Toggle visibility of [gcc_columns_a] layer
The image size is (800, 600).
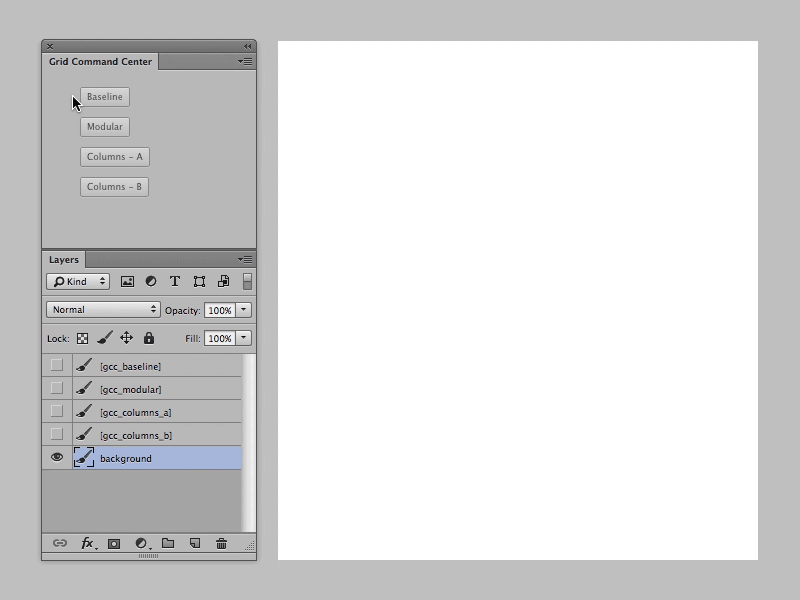click(x=56, y=411)
